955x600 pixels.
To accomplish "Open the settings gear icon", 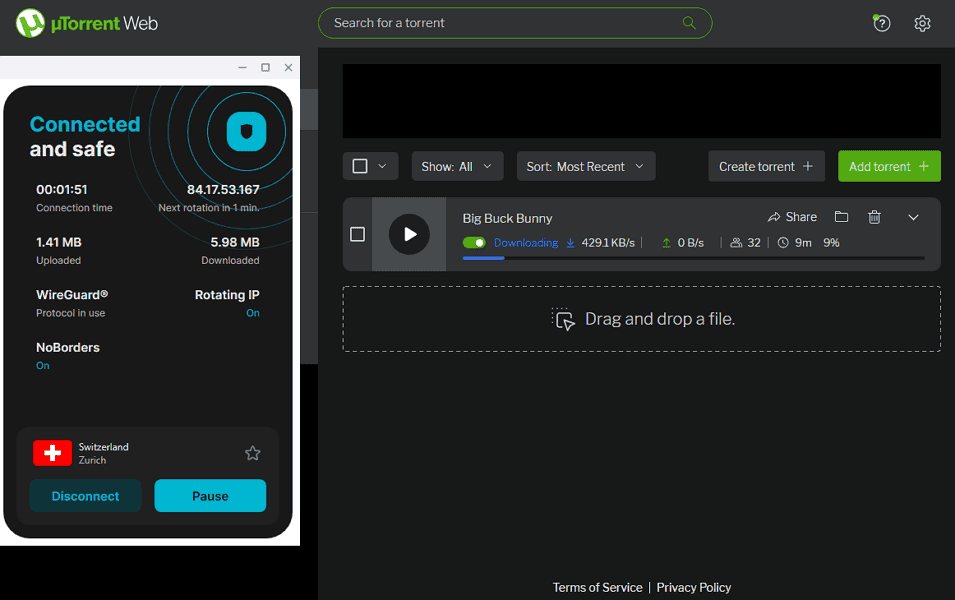I will (922, 23).
